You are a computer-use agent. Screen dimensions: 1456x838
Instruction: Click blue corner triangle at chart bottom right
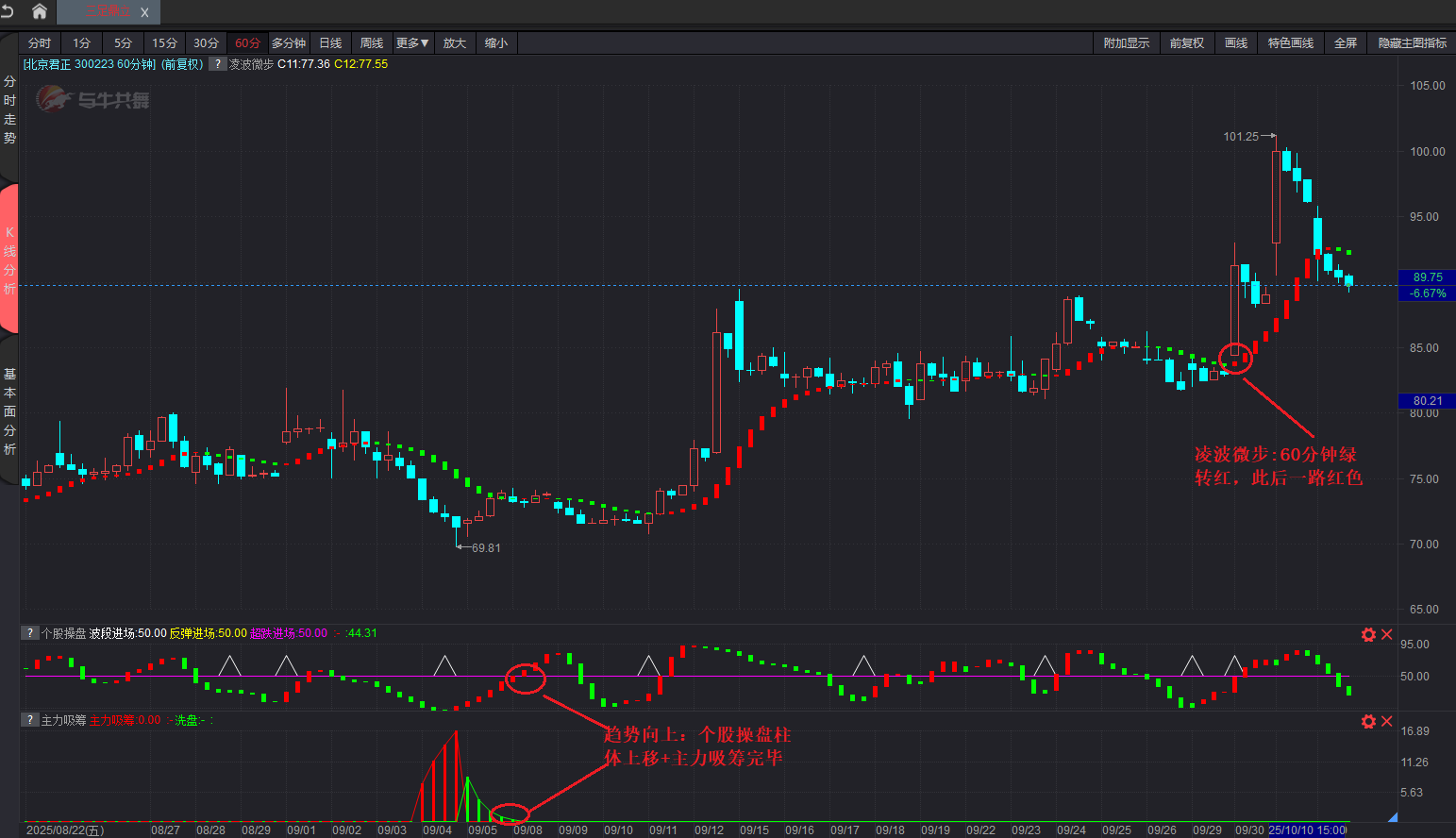pos(1393,817)
